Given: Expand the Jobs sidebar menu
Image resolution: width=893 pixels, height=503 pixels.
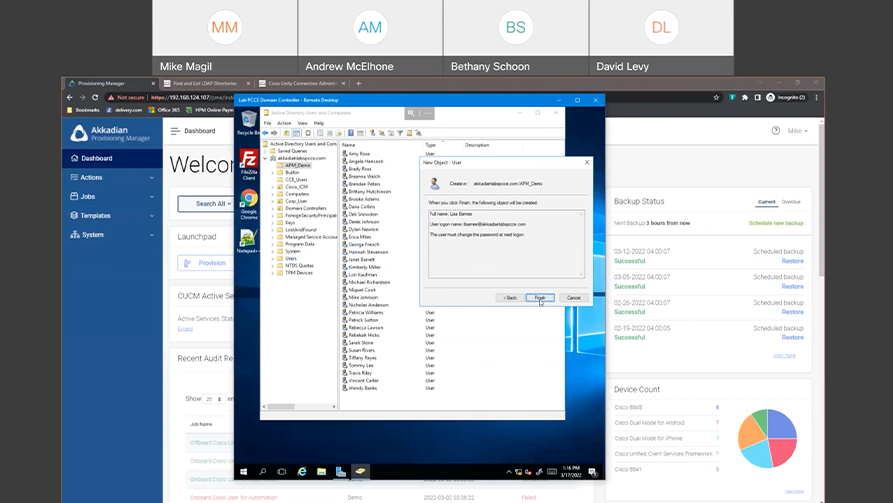Looking at the screenshot, I should (112, 197).
